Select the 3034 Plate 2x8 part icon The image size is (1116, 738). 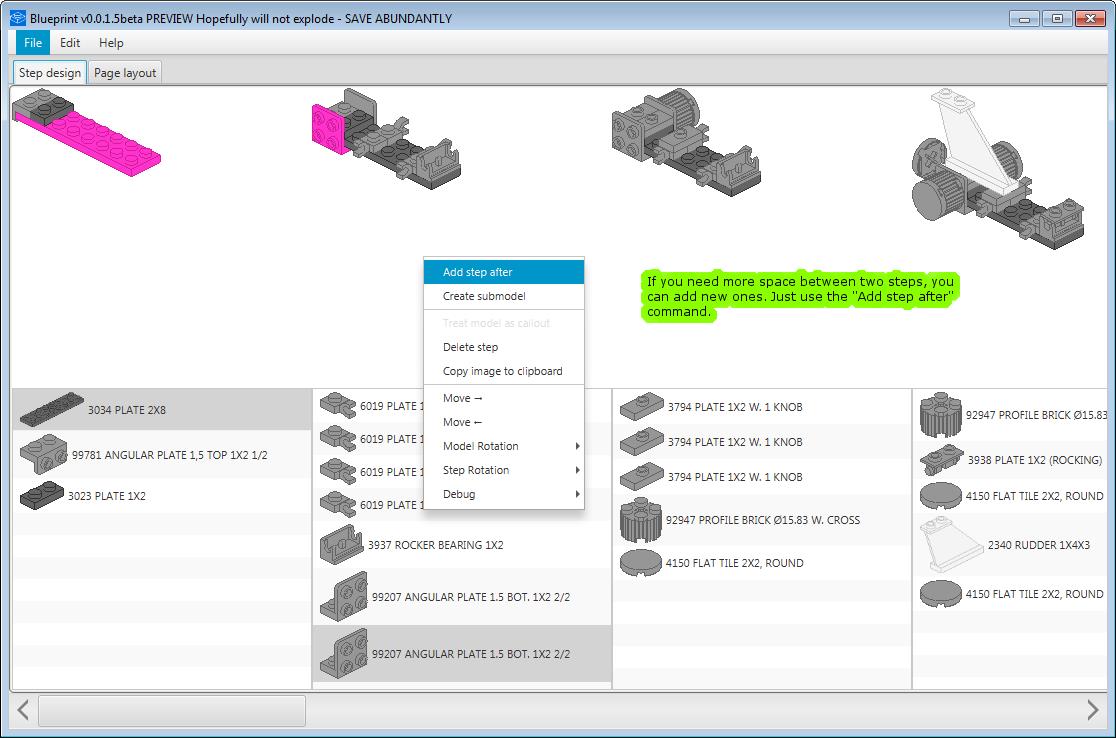click(52, 409)
